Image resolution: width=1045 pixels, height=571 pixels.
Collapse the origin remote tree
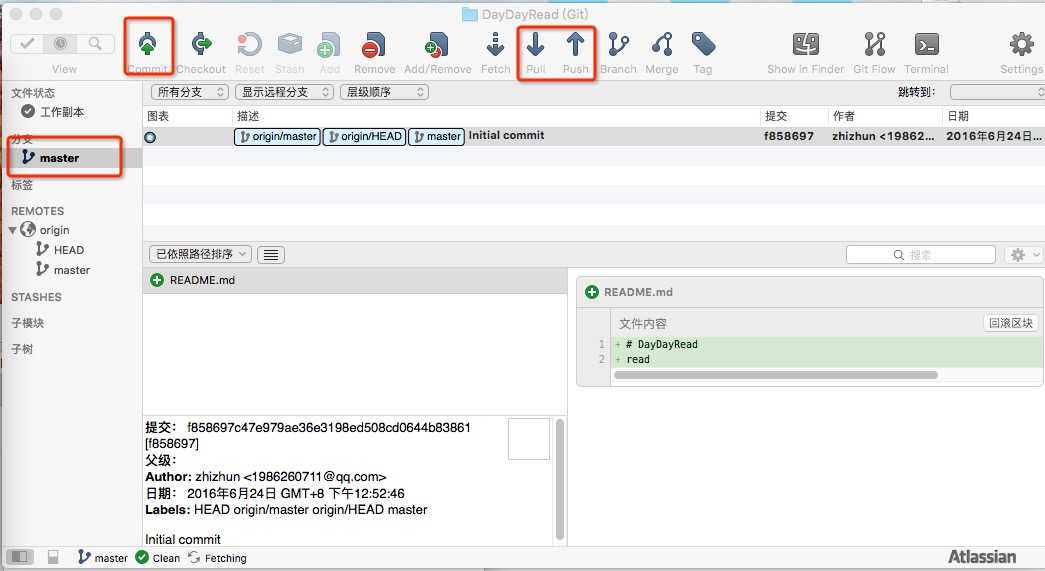(x=12, y=231)
